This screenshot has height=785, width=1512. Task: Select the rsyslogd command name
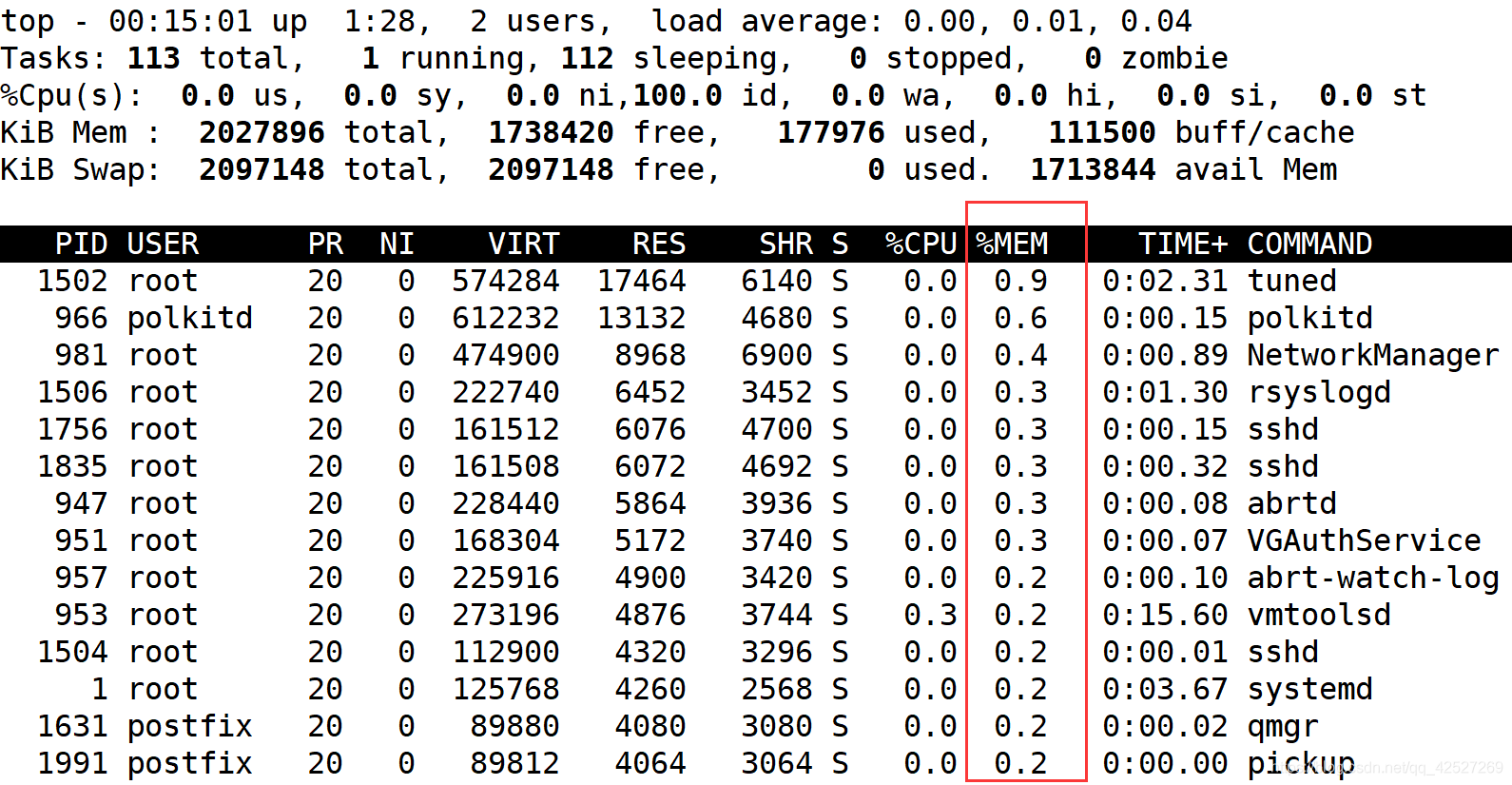1319,393
